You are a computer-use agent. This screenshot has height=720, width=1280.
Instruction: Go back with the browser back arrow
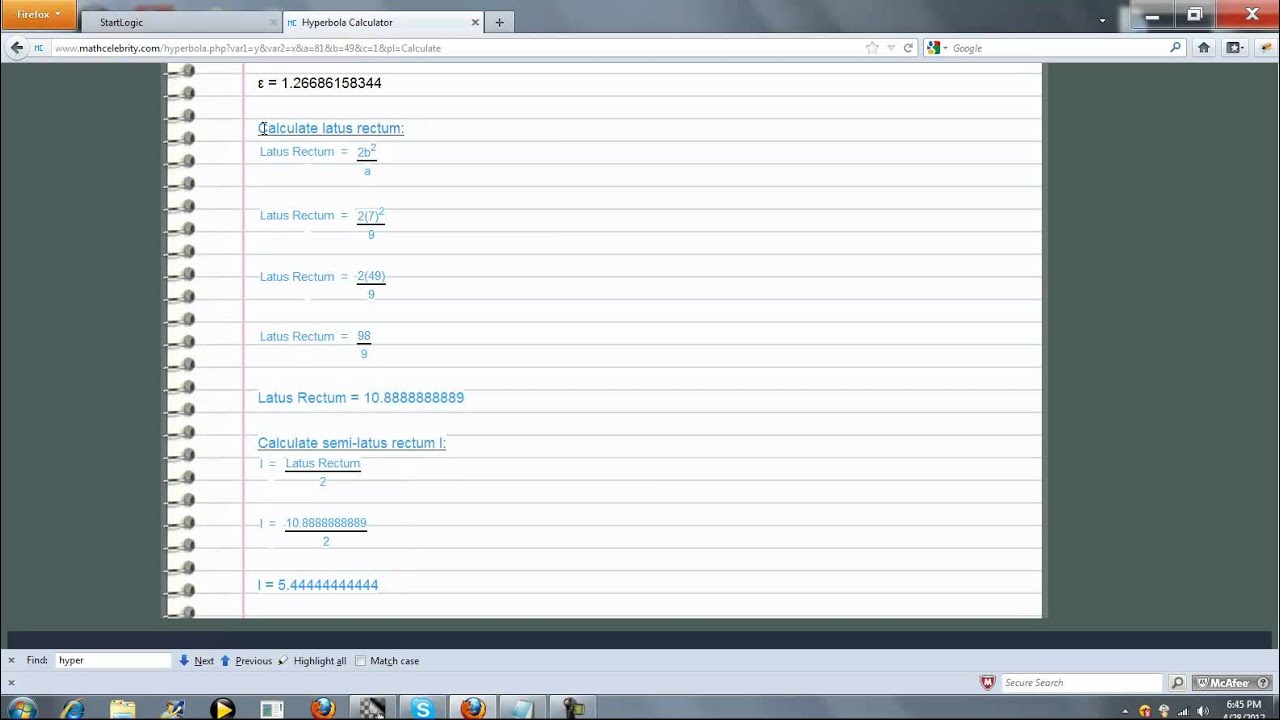(x=16, y=47)
